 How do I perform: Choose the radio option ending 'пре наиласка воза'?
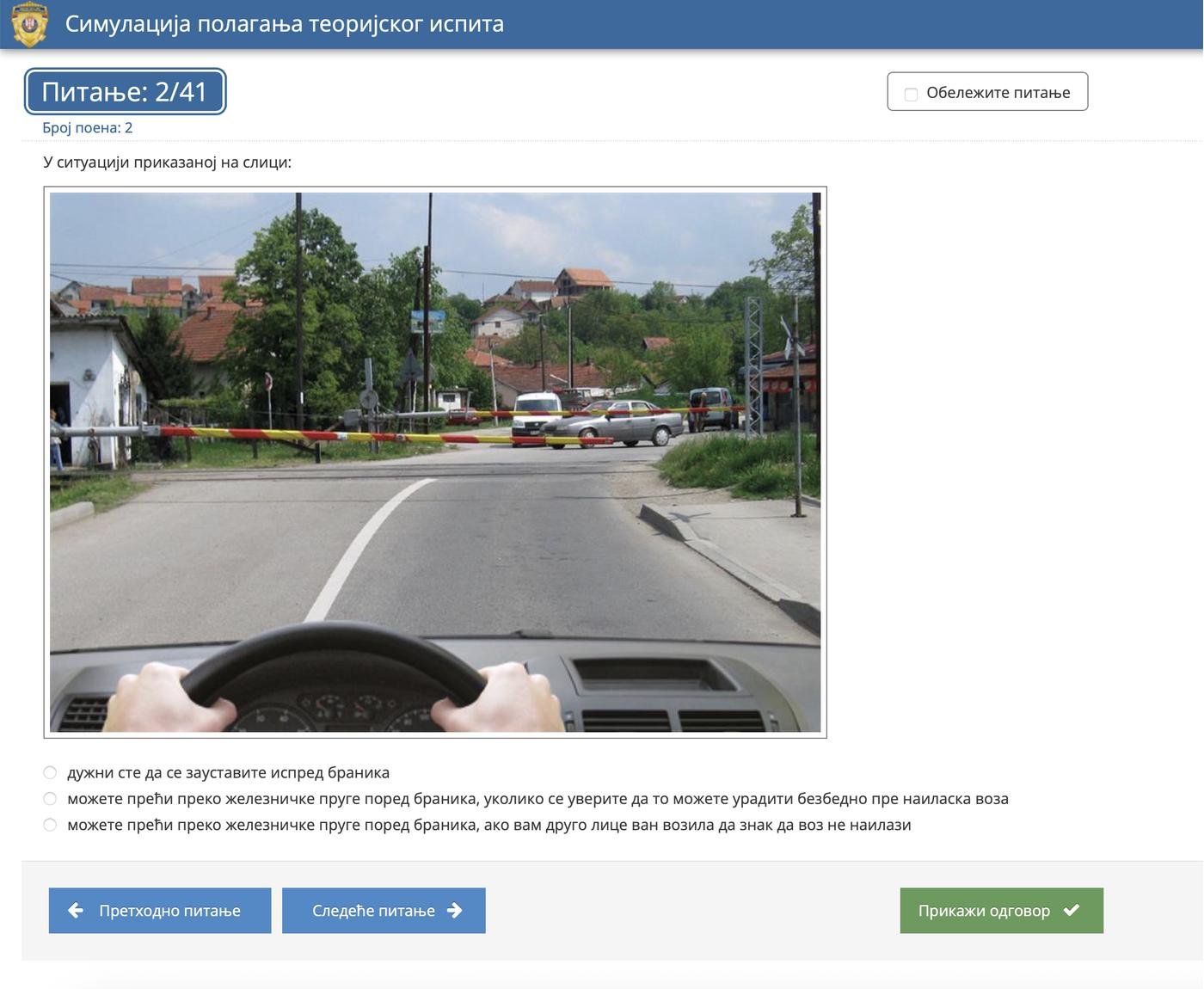(x=50, y=799)
